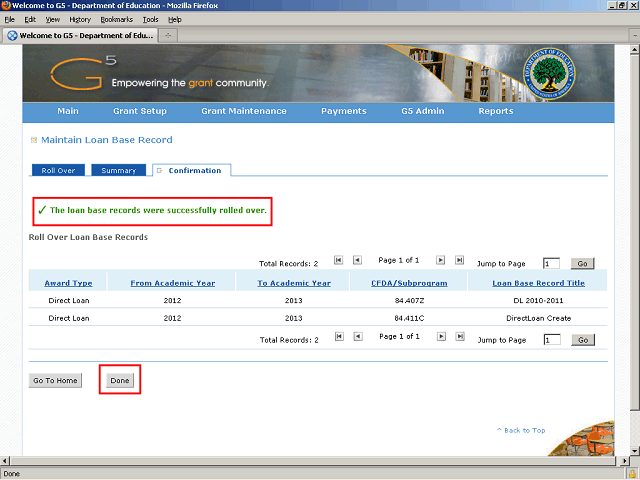Click the Firefox icon in title bar

[x=6, y=5]
